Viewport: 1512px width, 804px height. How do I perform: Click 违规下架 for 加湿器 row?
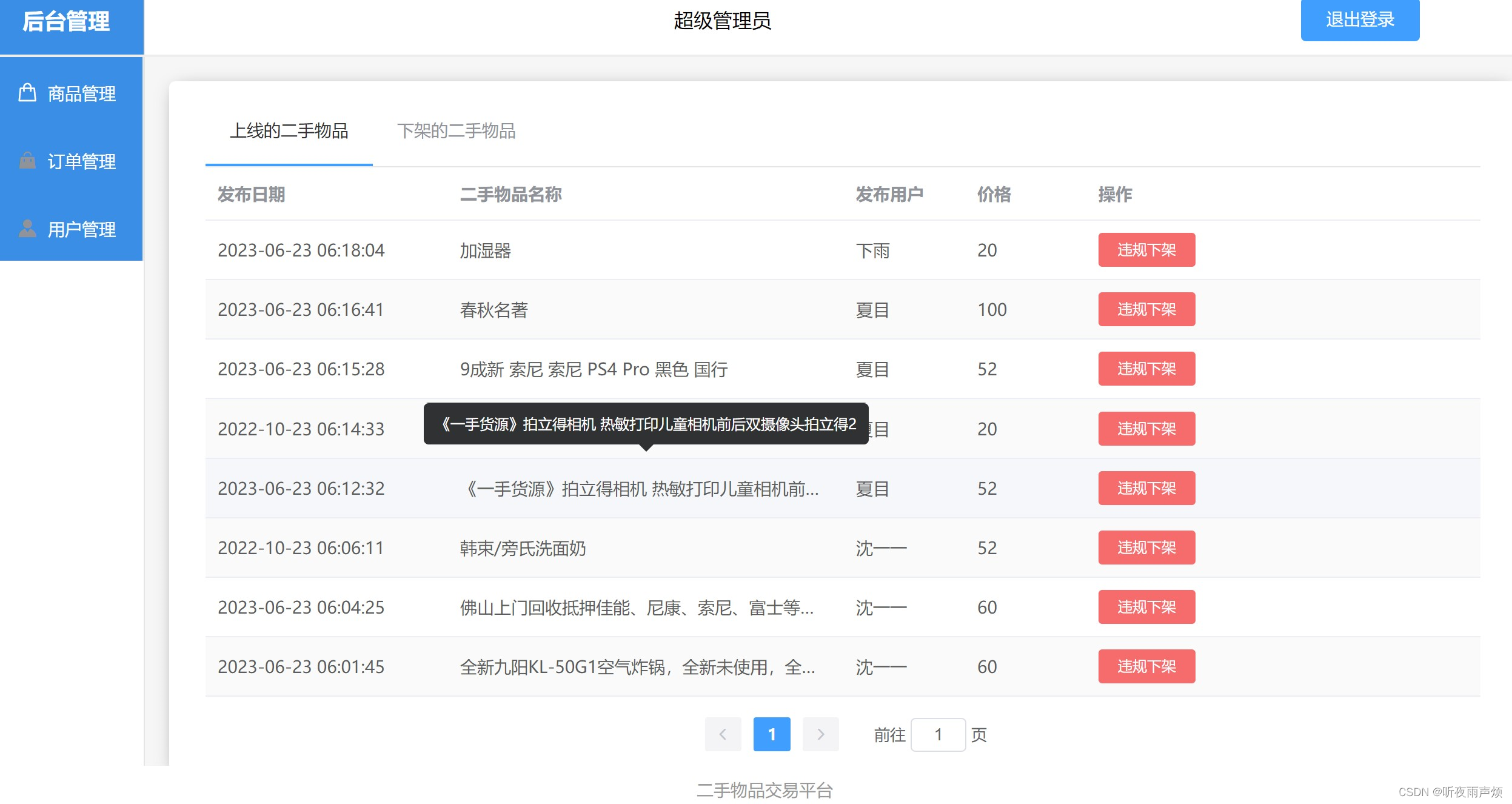click(1146, 250)
